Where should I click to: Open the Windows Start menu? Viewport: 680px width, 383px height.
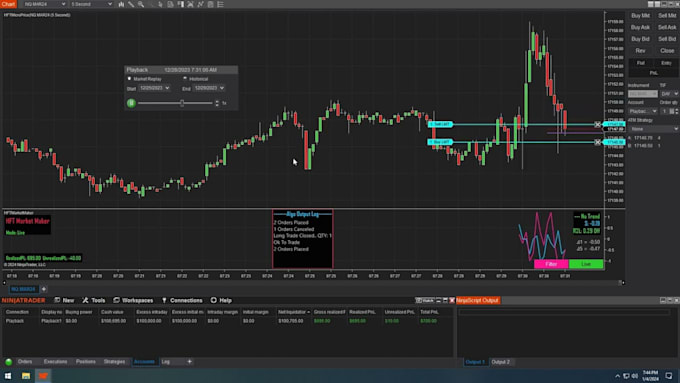pyautogui.click(x=8, y=376)
